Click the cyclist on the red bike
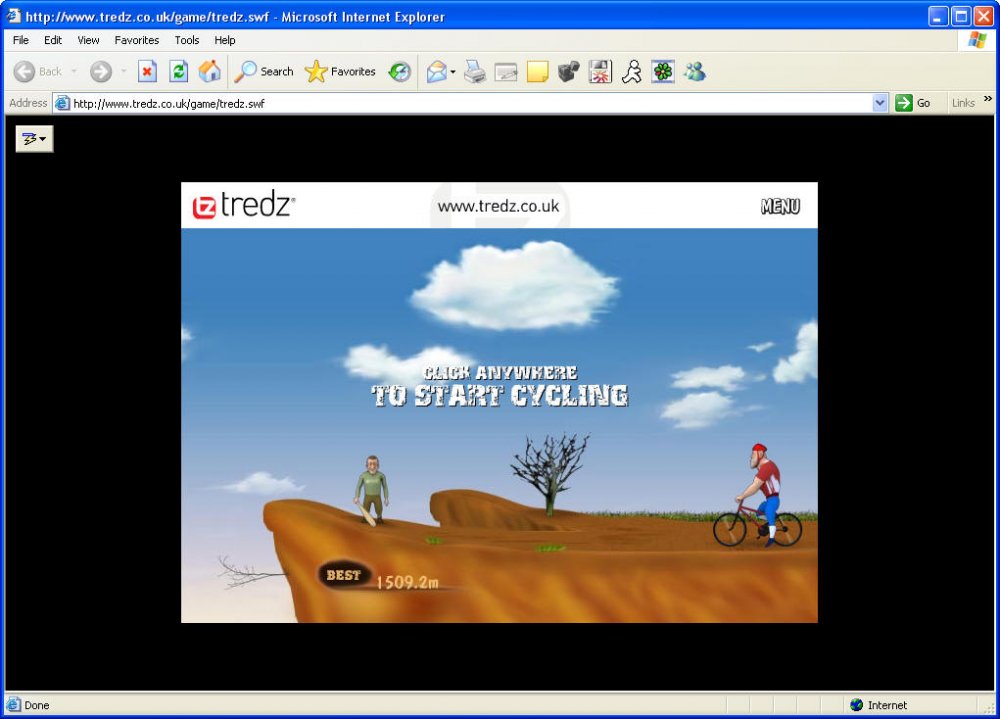Viewport: 1000px width, 719px height. tap(759, 496)
